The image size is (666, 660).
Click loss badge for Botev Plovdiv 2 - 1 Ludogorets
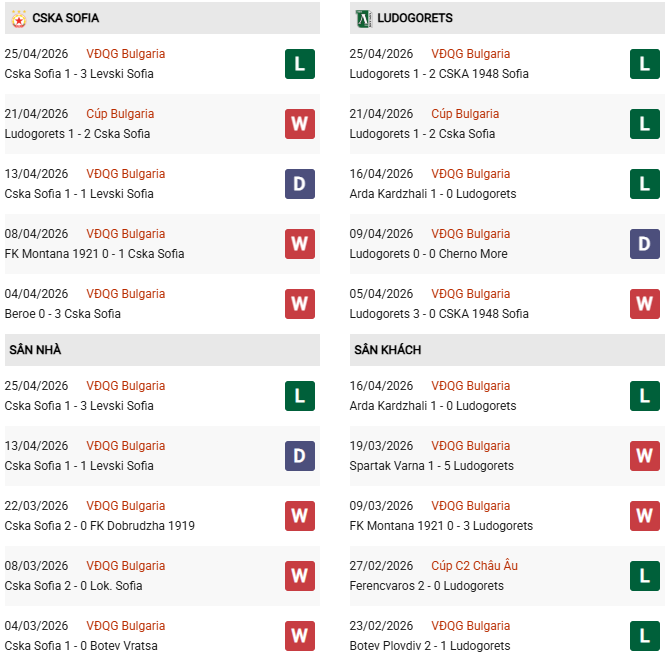tap(645, 636)
